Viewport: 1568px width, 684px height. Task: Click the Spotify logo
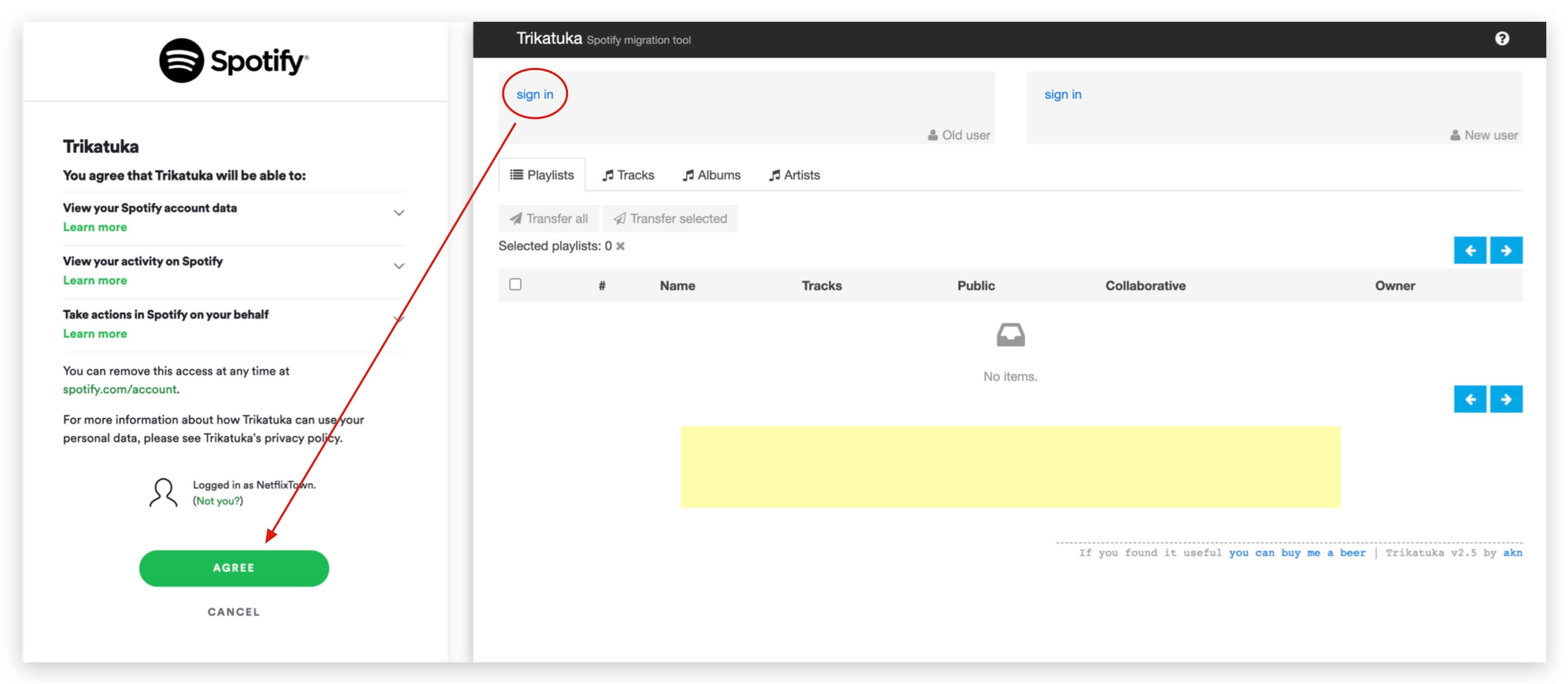coord(234,61)
